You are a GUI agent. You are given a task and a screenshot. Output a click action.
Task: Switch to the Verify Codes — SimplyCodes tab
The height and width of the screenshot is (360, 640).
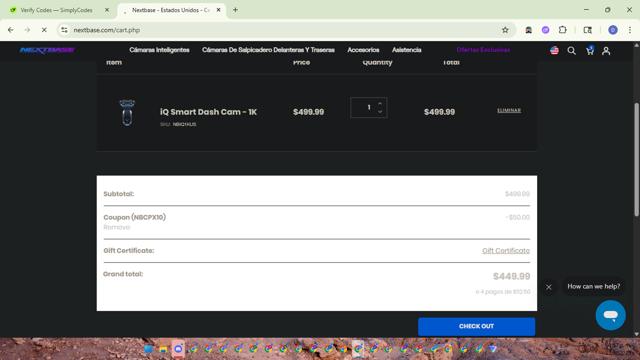click(x=56, y=10)
